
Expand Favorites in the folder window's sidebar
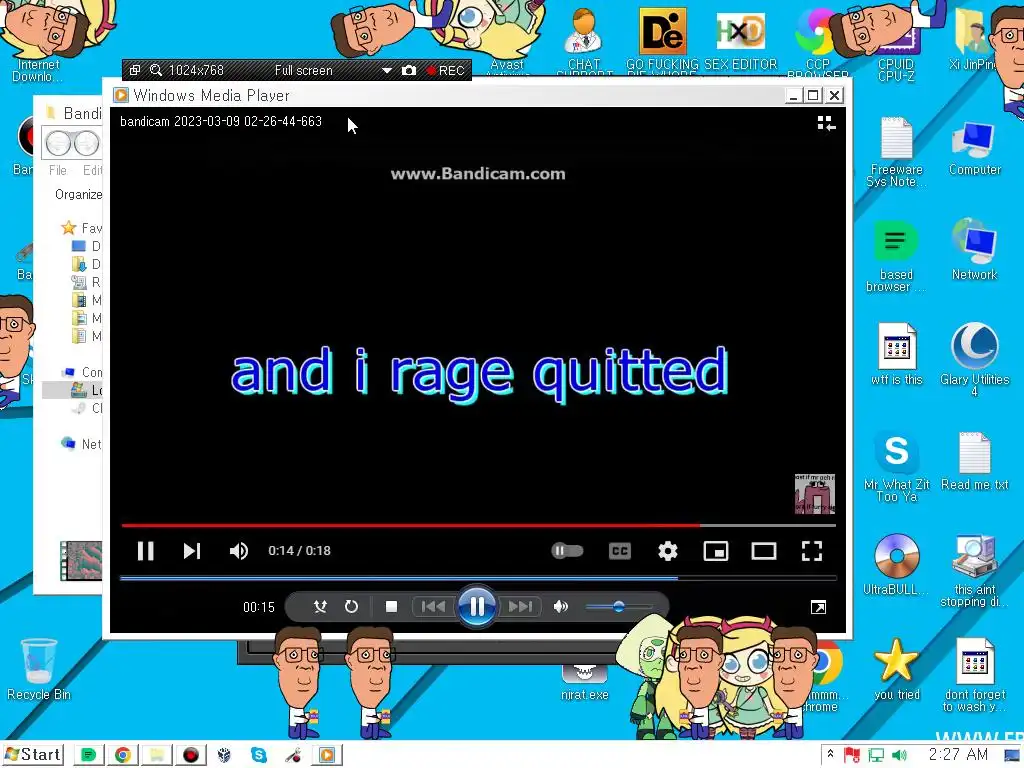pos(82,228)
